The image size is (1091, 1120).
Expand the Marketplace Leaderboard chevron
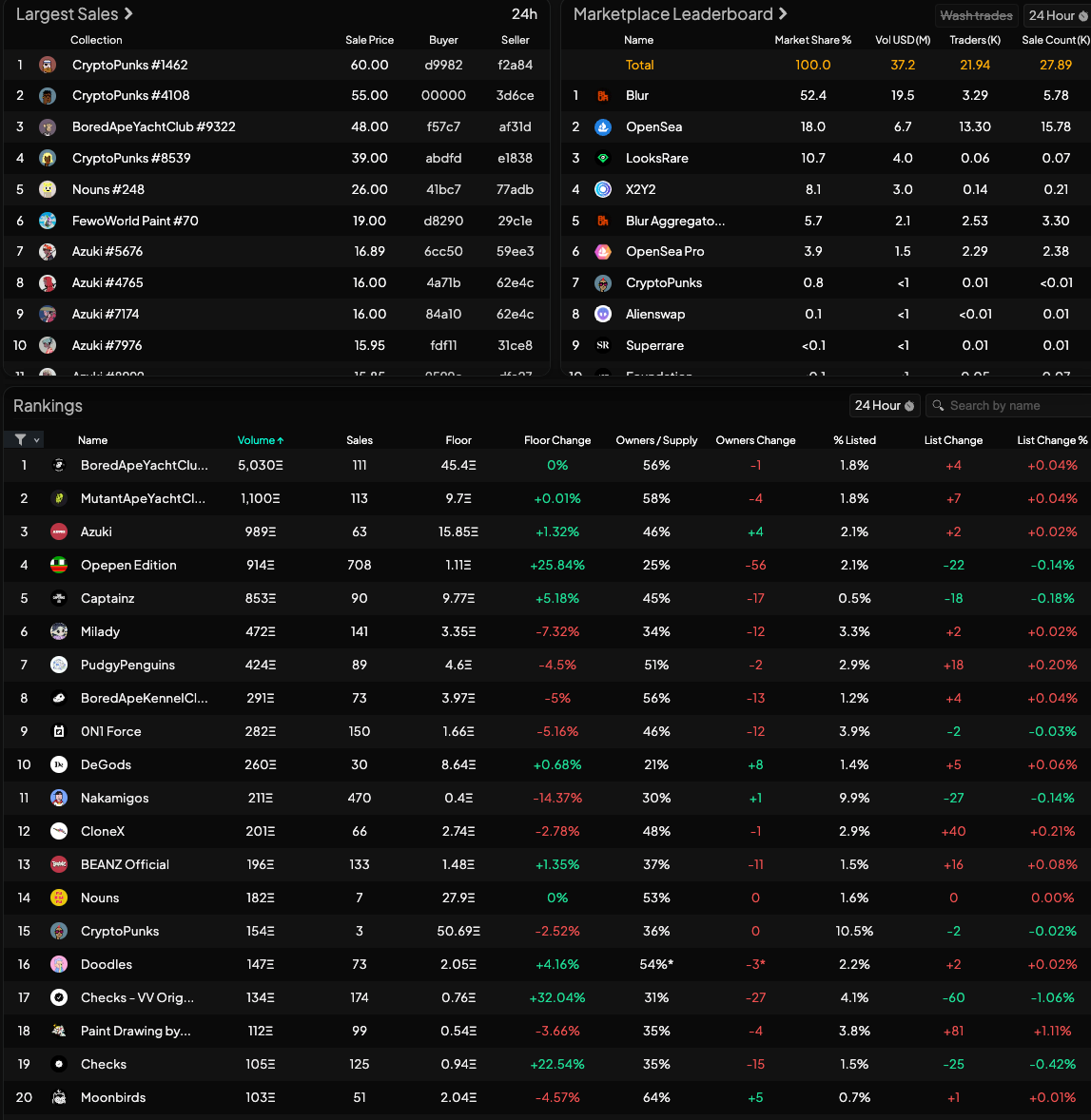(x=783, y=13)
